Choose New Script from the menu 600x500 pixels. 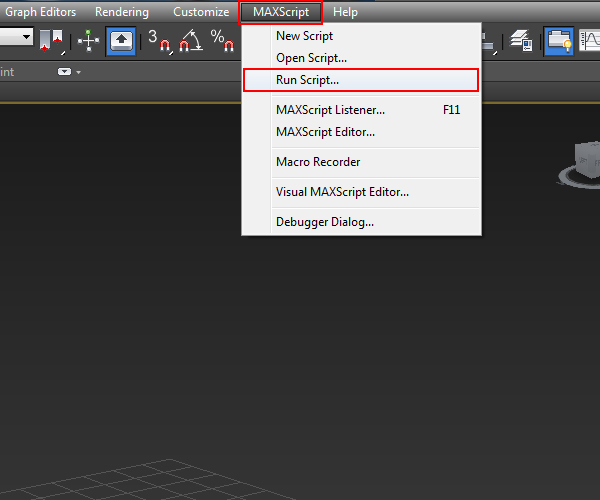pos(362,36)
